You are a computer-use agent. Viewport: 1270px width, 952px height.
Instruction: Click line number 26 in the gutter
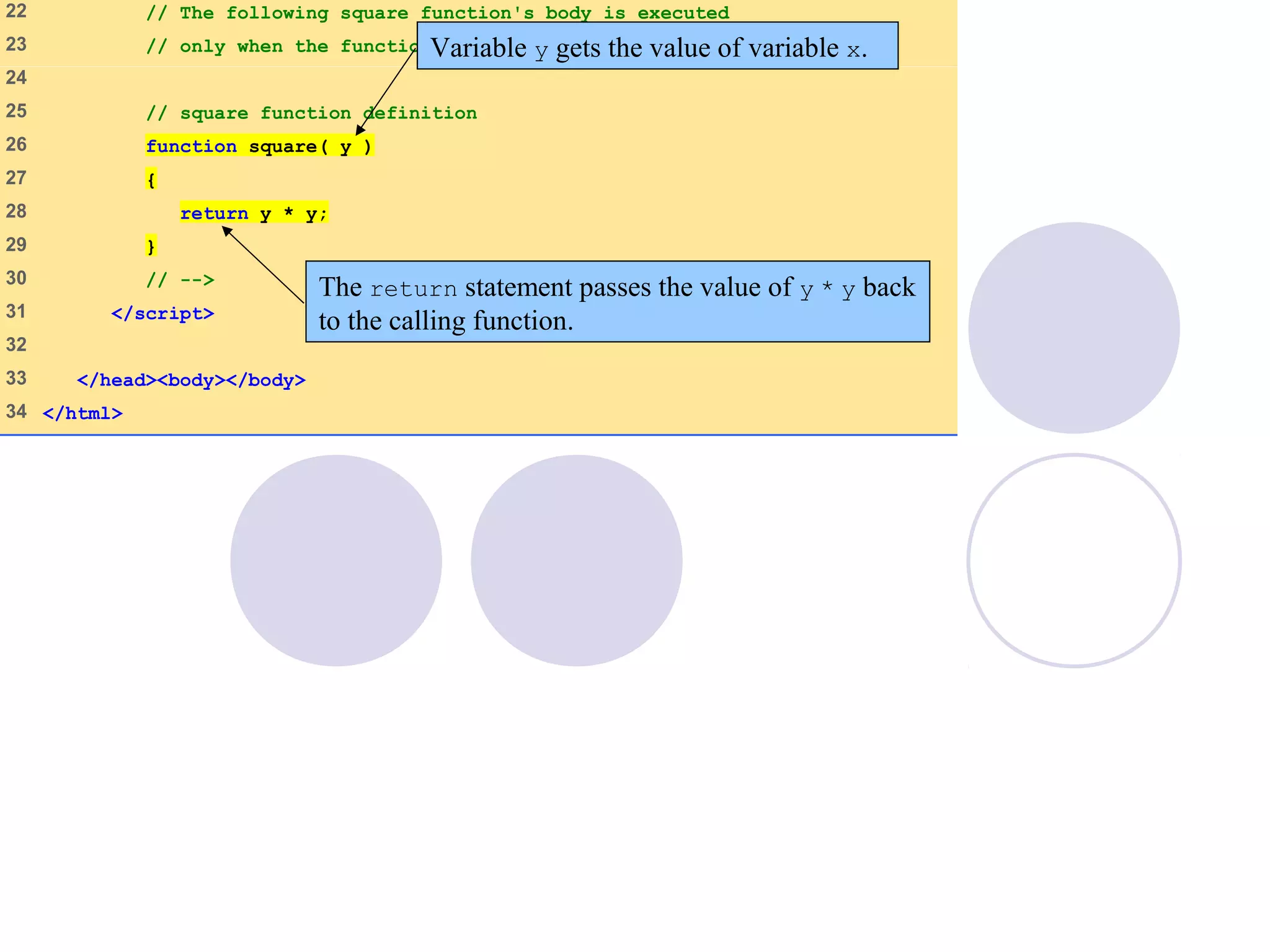point(16,144)
